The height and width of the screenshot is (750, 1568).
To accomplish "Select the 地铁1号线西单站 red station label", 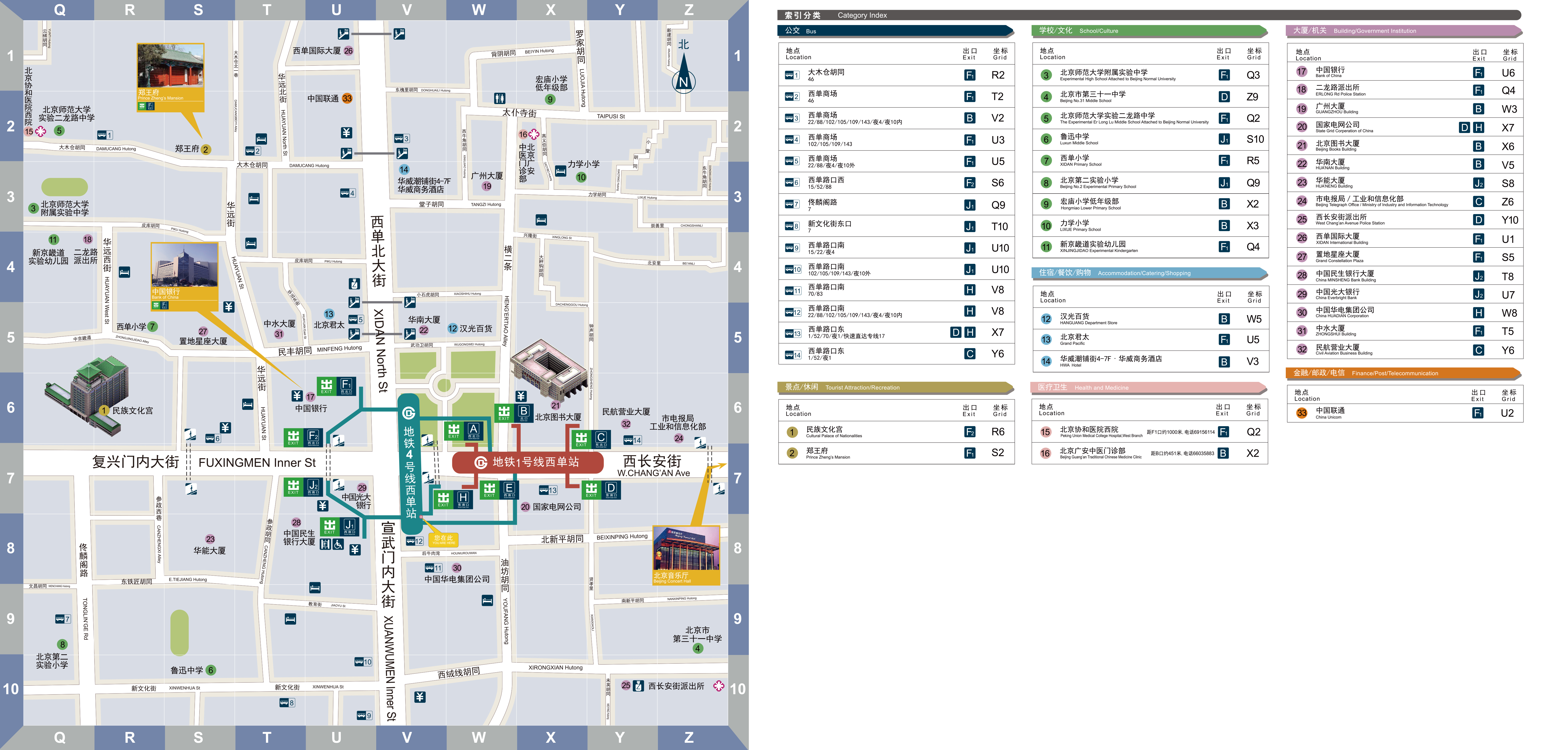I will 527,463.
